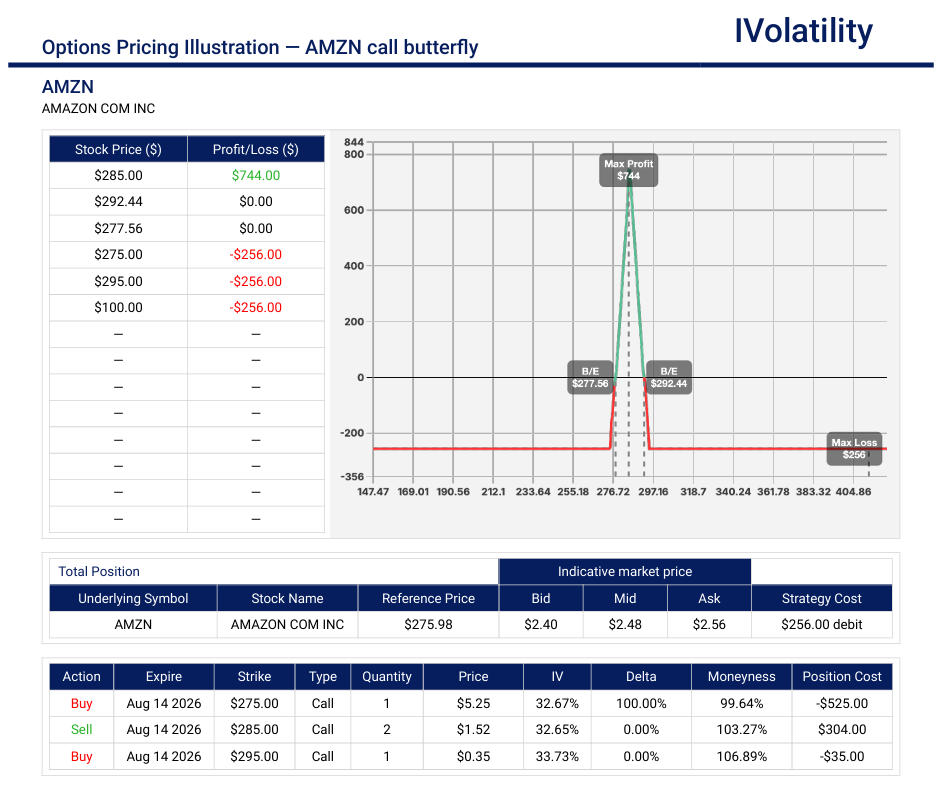The image size is (945, 785).
Task: Click the 103.27% moneyness value
Action: (x=741, y=730)
